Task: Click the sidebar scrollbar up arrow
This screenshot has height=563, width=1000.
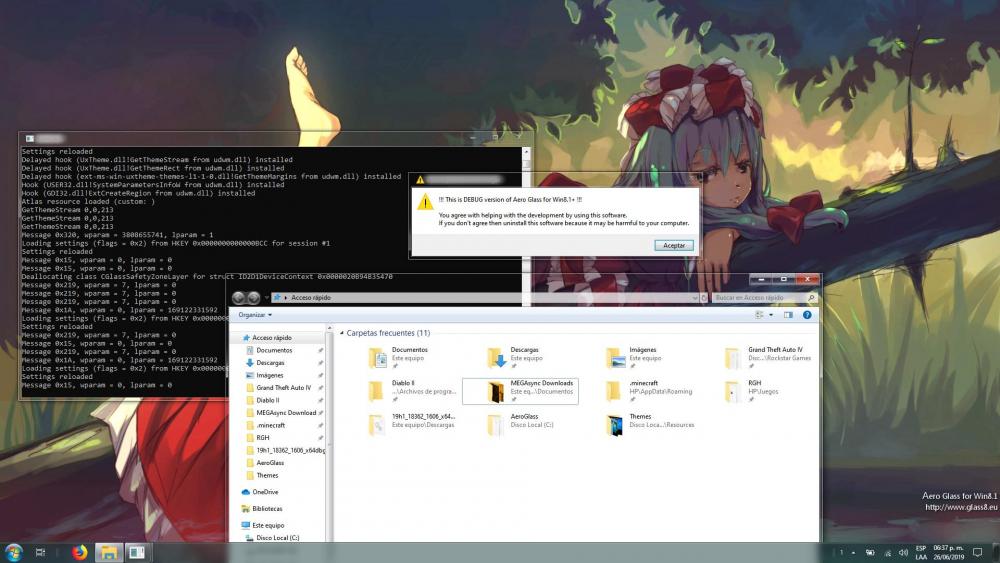Action: (x=329, y=328)
